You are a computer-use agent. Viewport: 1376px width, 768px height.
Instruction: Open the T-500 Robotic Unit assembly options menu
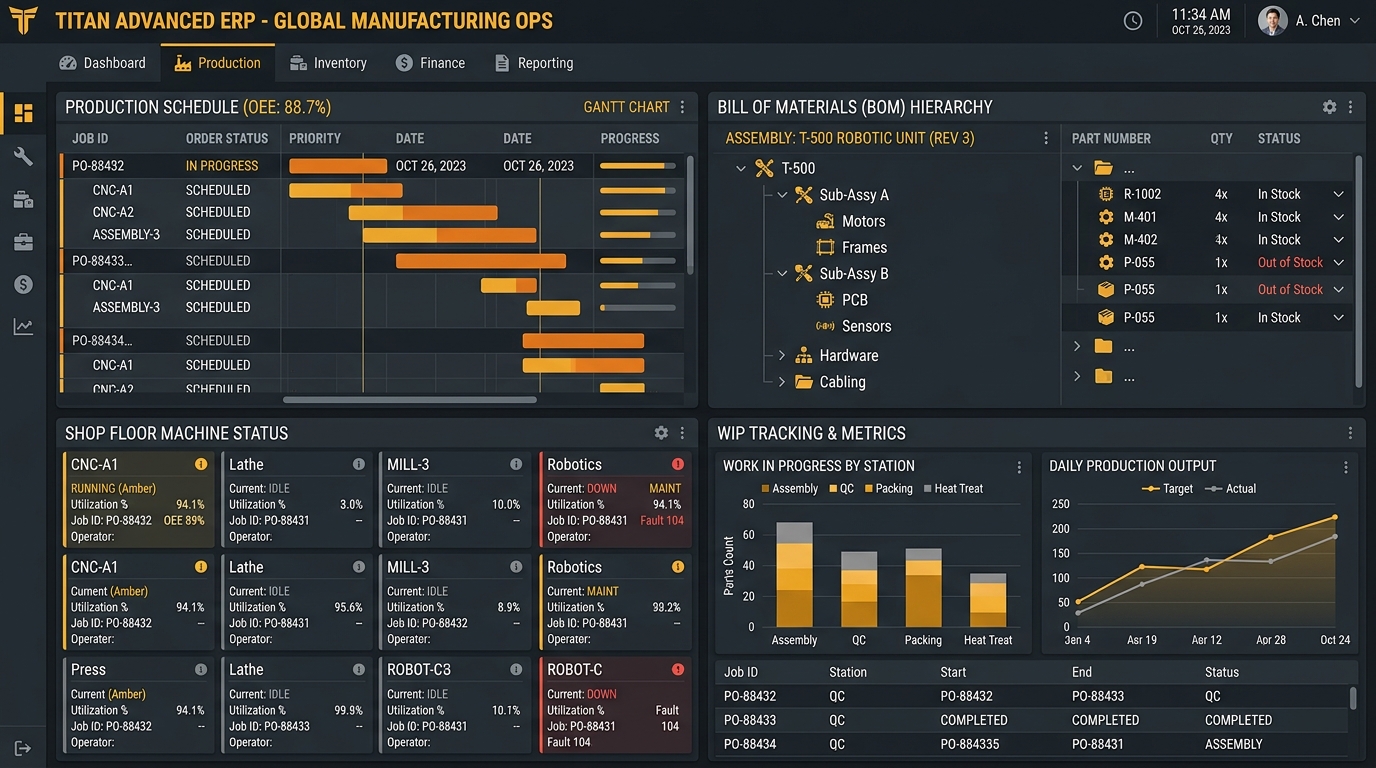tap(1046, 138)
